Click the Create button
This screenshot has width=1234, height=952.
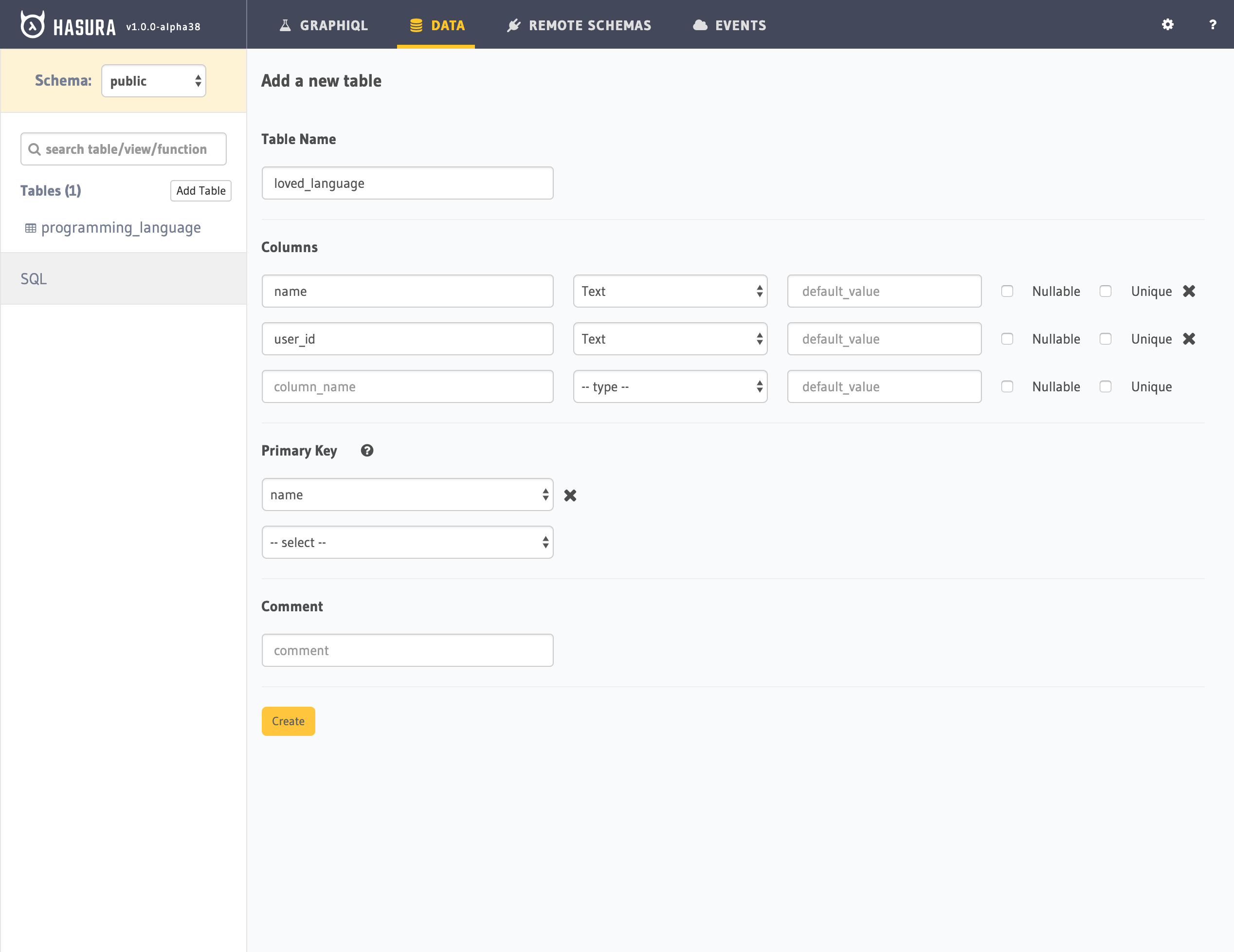point(288,721)
